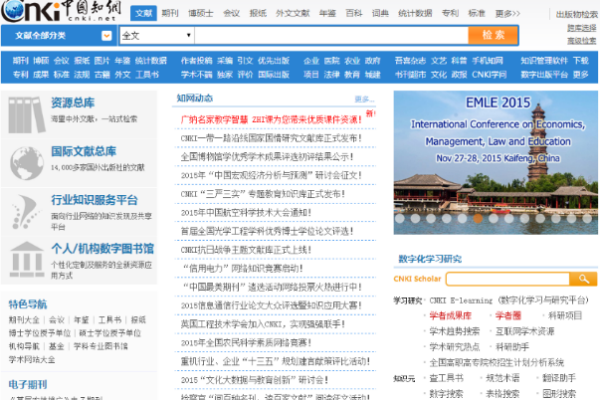
Task: Select the orange active banner dot
Action: [478, 218]
